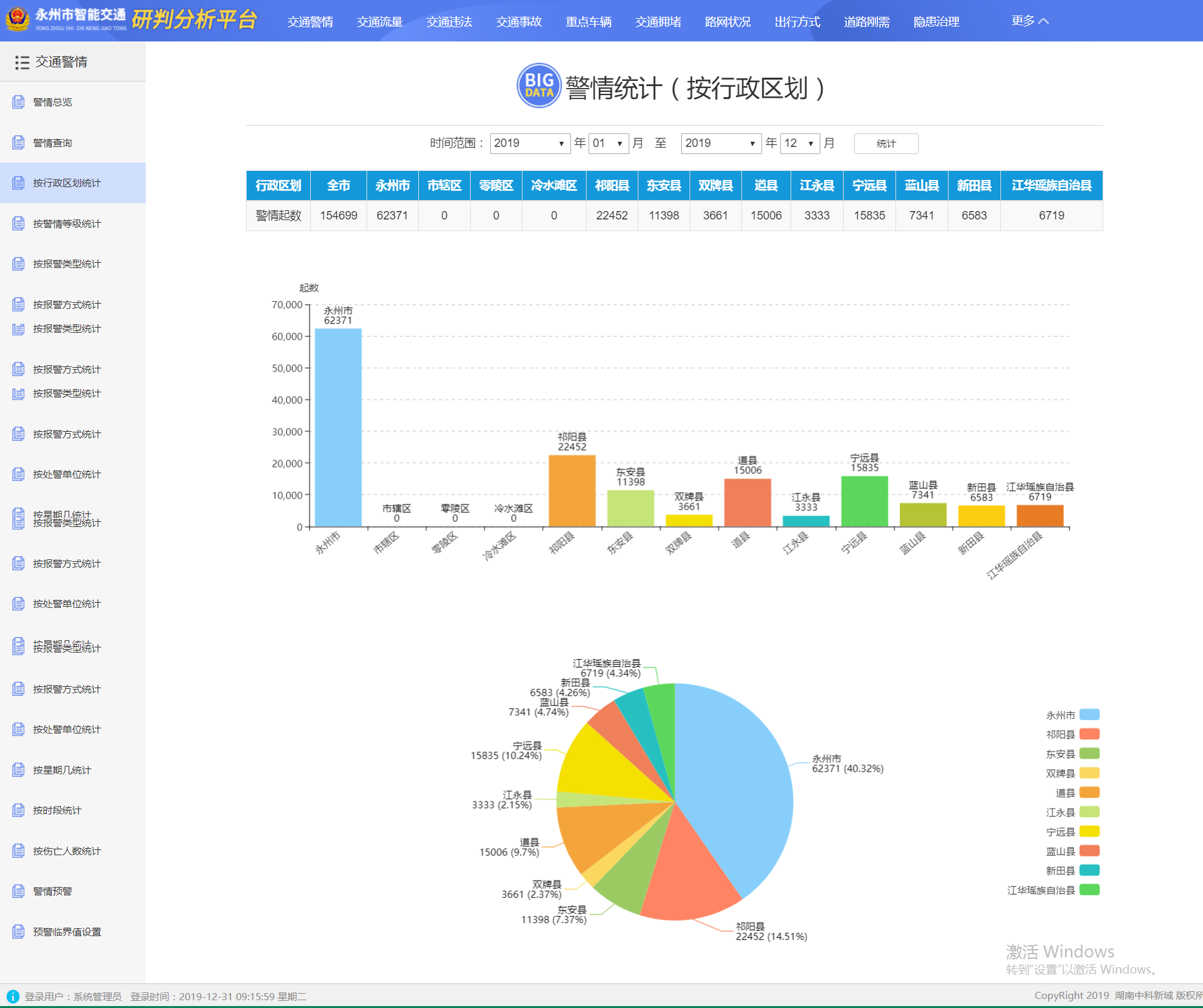1203x1008 pixels.
Task: Open the start year dropdown
Action: click(x=529, y=143)
